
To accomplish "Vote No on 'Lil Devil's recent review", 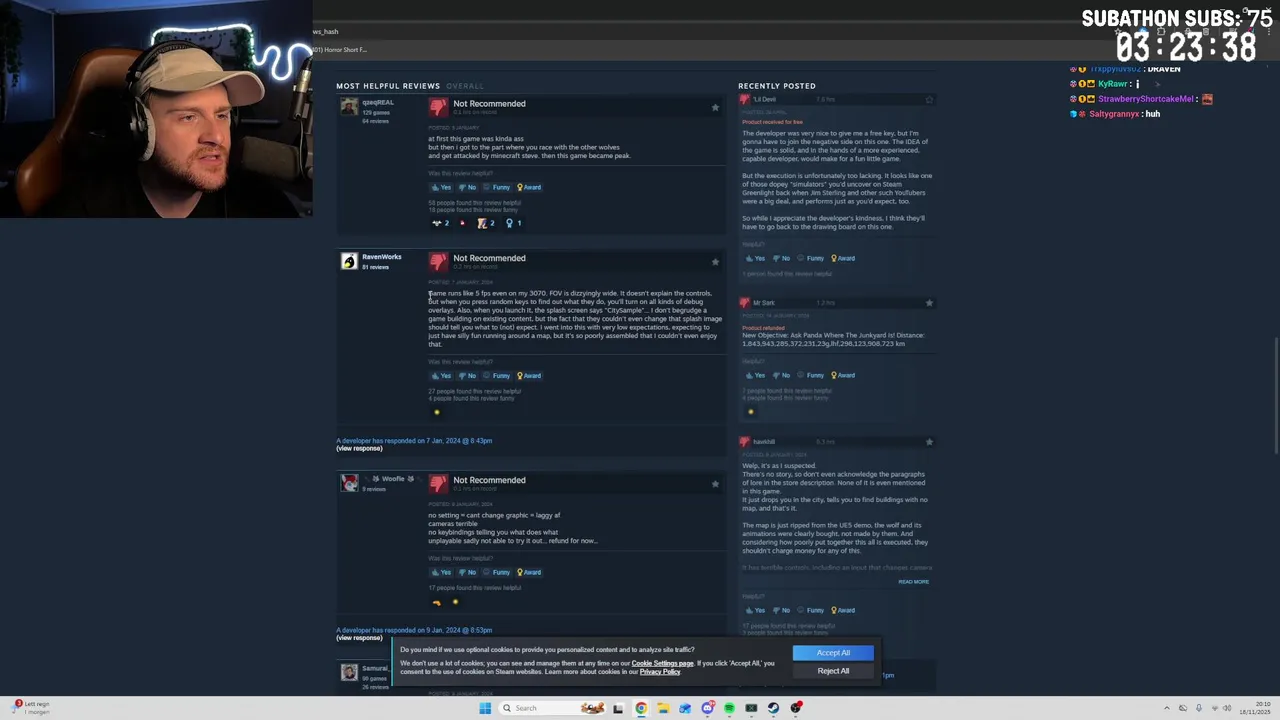I will 782,258.
